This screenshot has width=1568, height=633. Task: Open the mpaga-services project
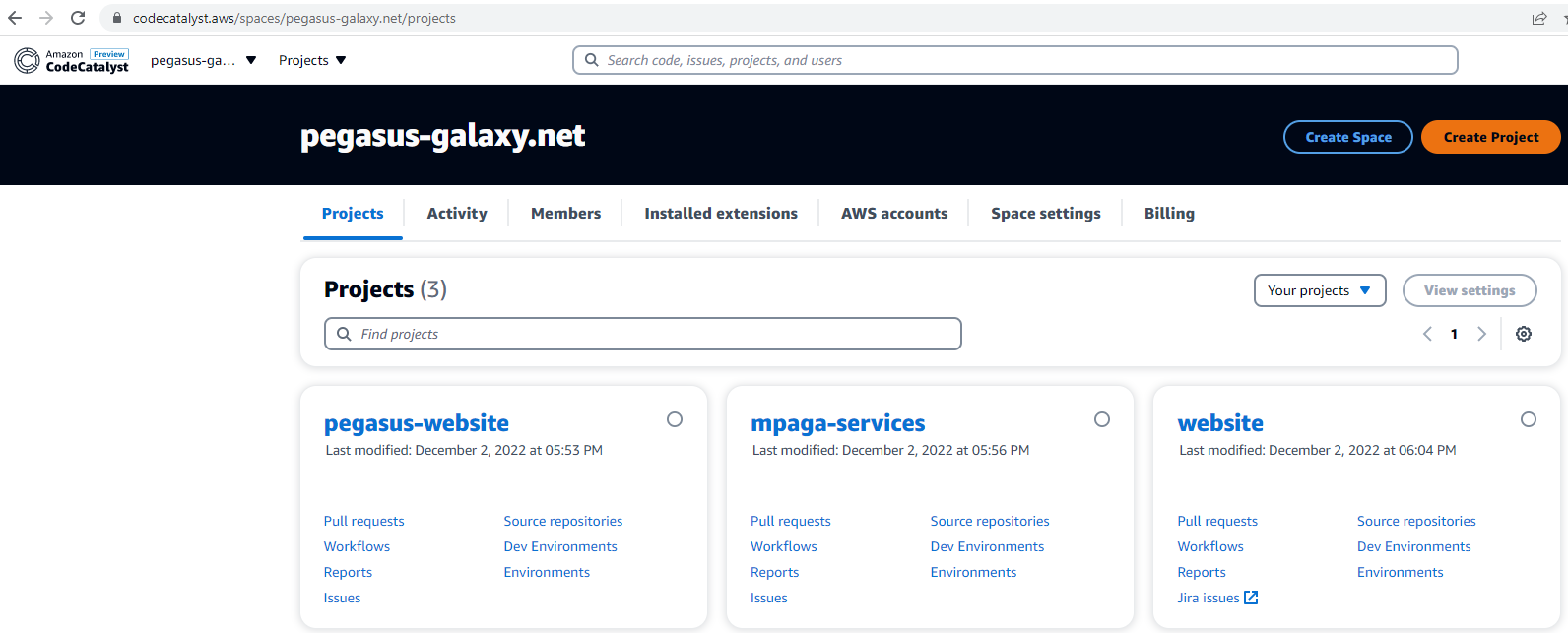[838, 423]
